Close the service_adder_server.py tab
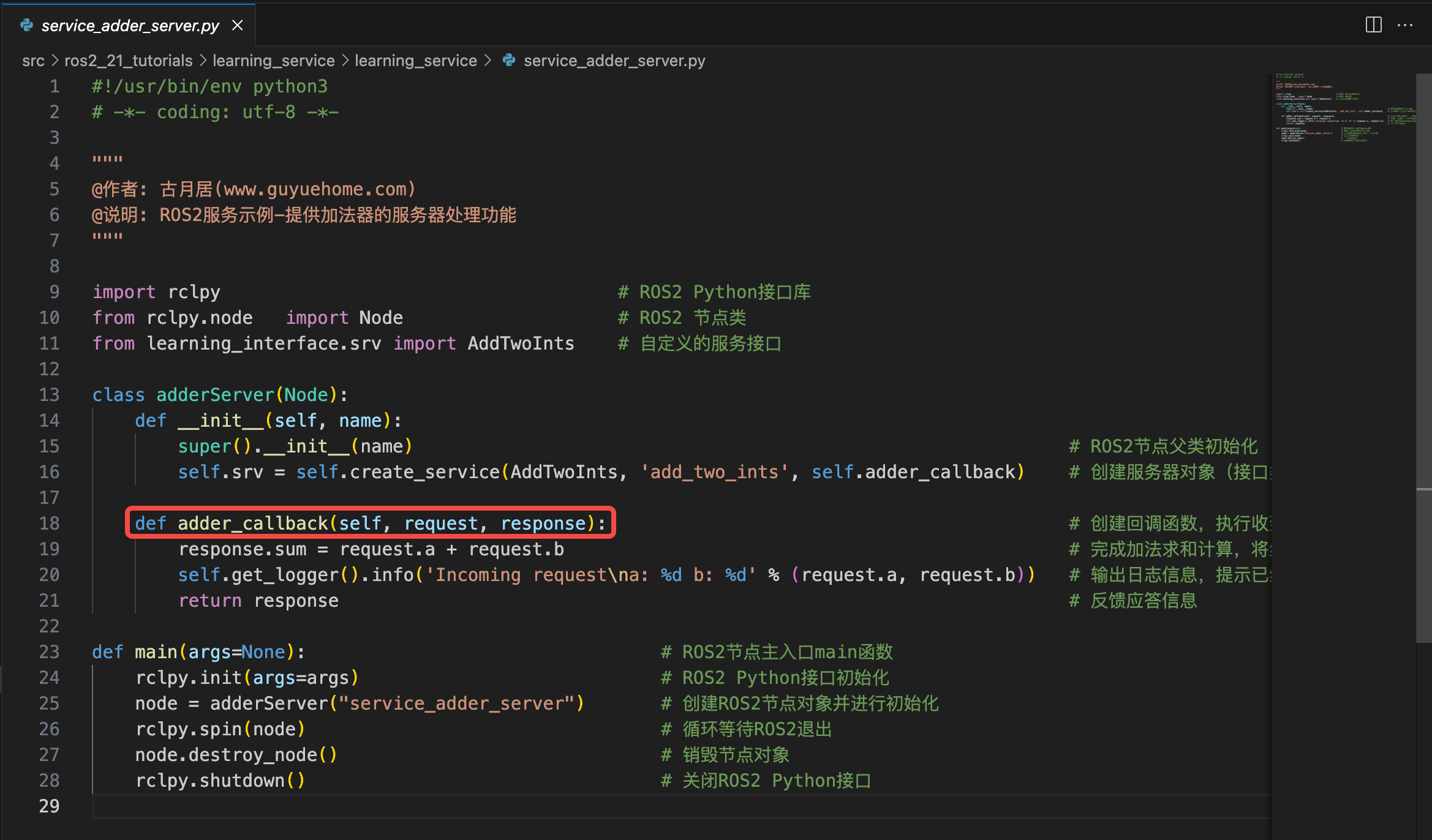 click(238, 25)
